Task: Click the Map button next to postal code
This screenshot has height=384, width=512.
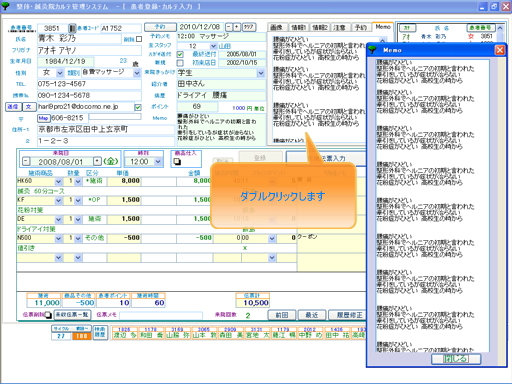Action: 43,118
